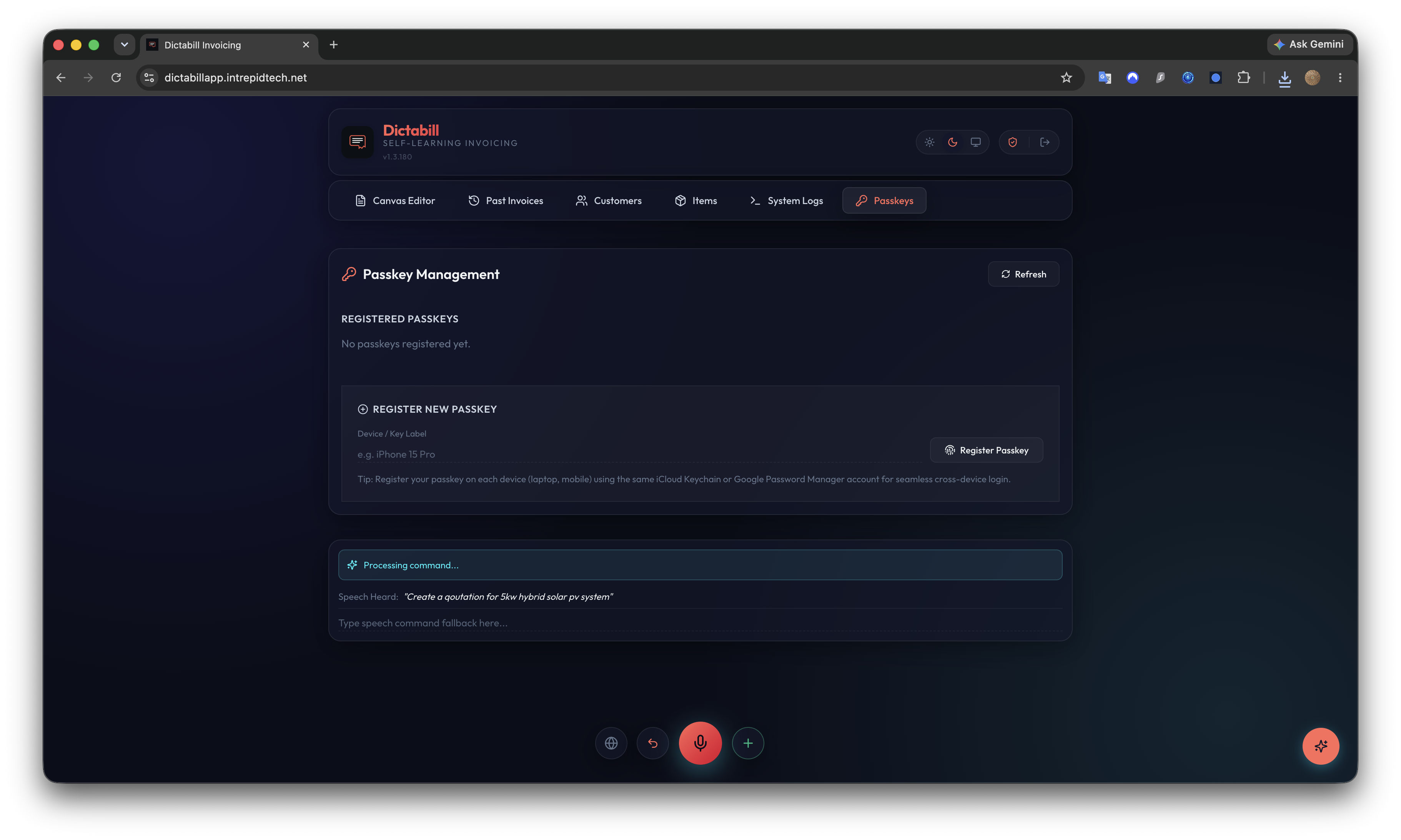
Task: Close the Dictabill Invoicing tab
Action: (x=306, y=45)
